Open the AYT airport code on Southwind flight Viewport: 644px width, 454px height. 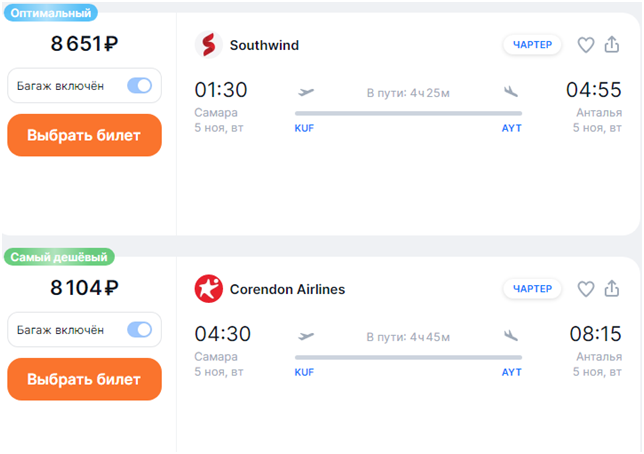(512, 128)
